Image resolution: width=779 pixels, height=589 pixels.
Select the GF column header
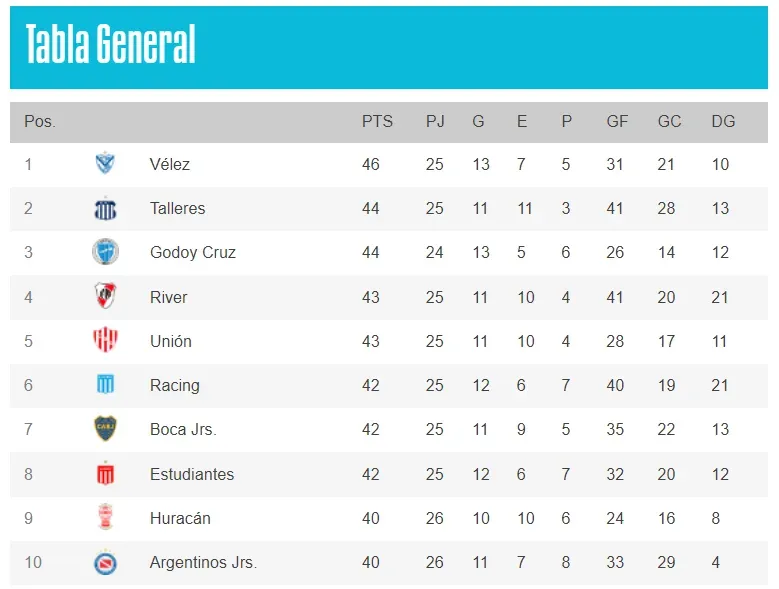617,122
